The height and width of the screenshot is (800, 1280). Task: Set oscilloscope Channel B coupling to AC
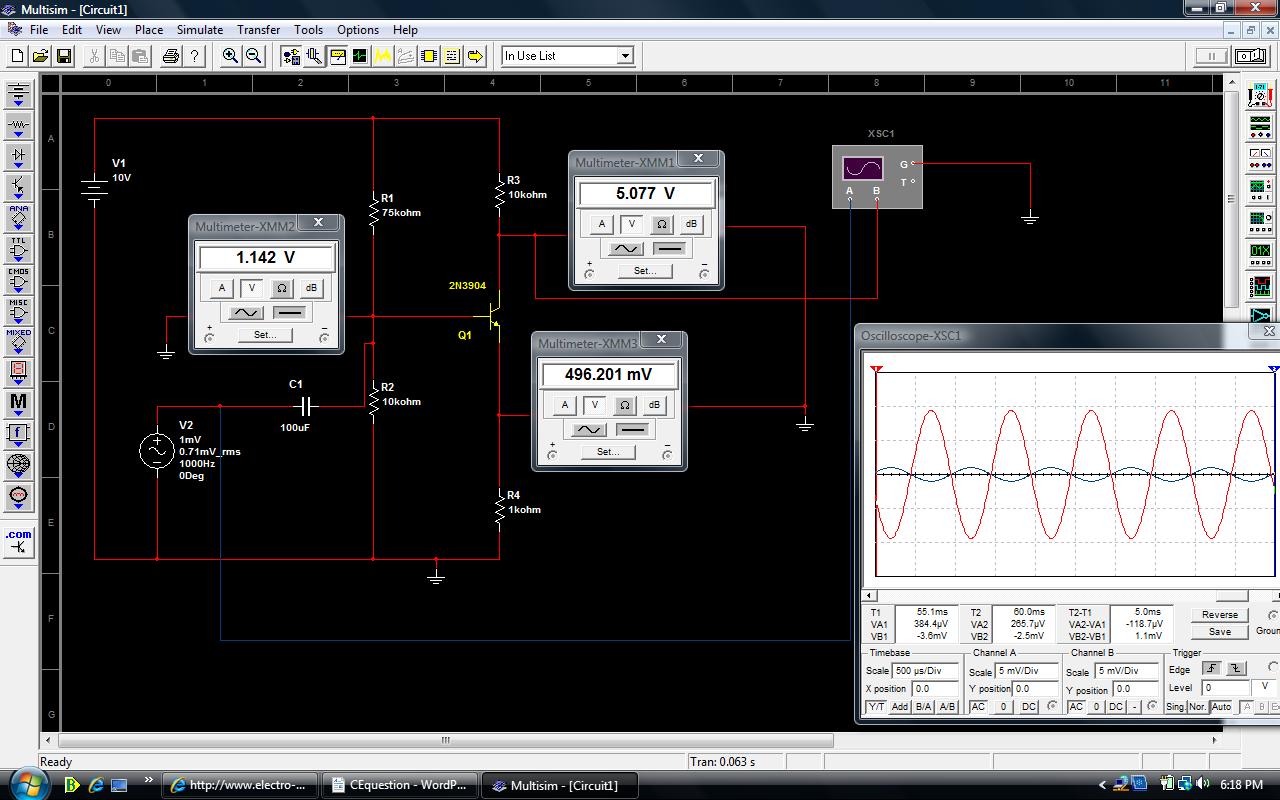[x=1076, y=707]
